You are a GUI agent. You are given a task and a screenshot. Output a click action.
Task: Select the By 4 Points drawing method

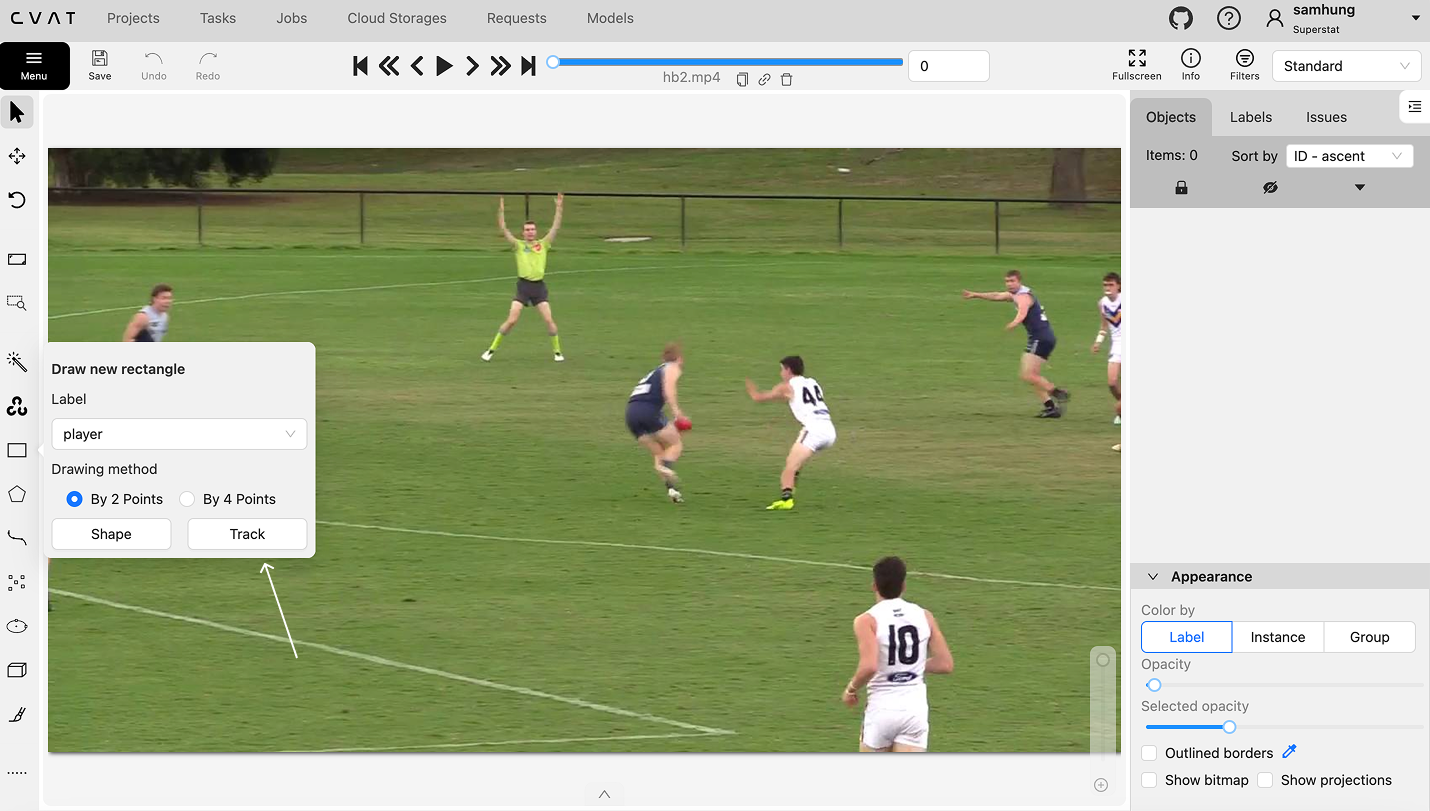[187, 499]
